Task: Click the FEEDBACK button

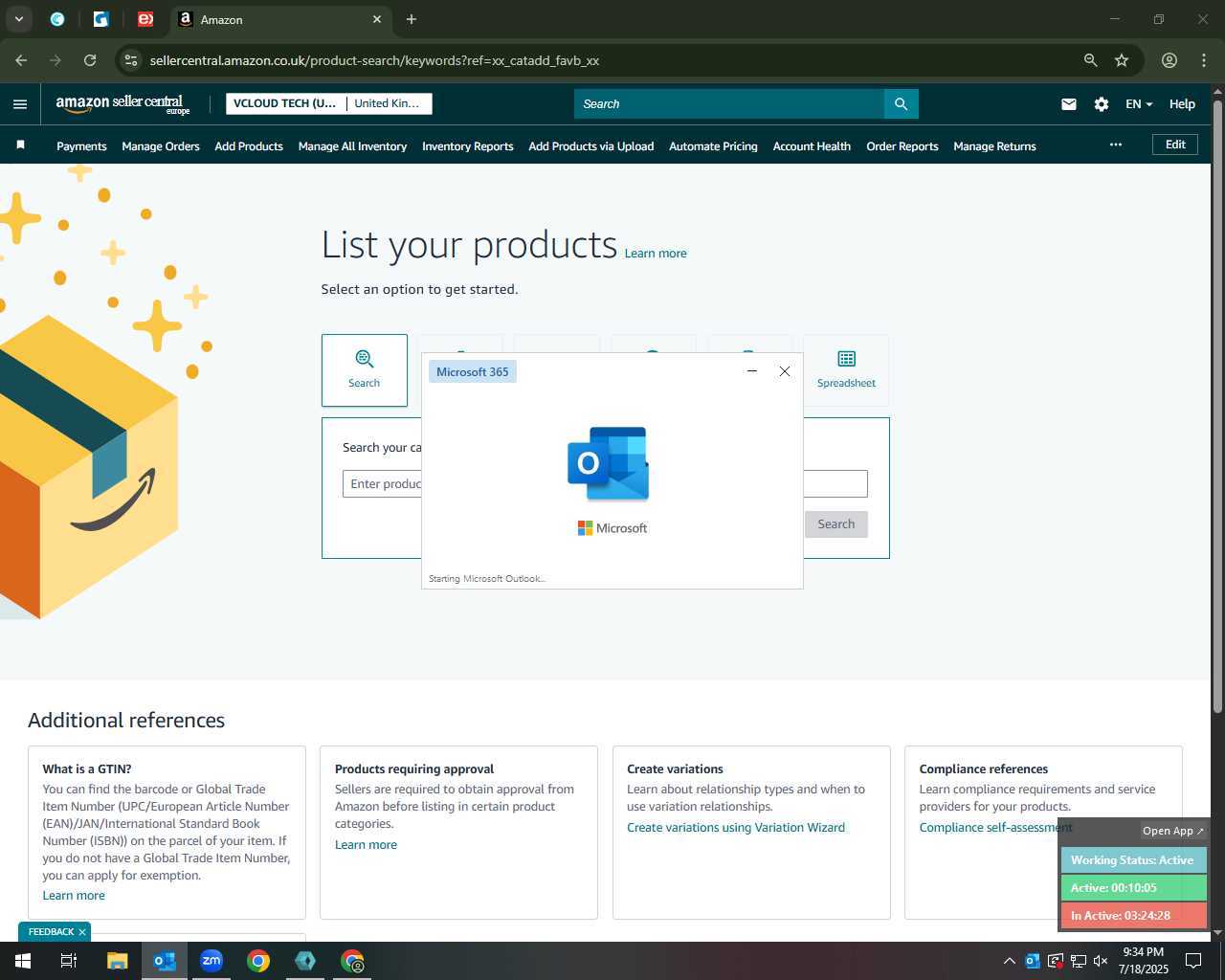Action: coord(51,932)
